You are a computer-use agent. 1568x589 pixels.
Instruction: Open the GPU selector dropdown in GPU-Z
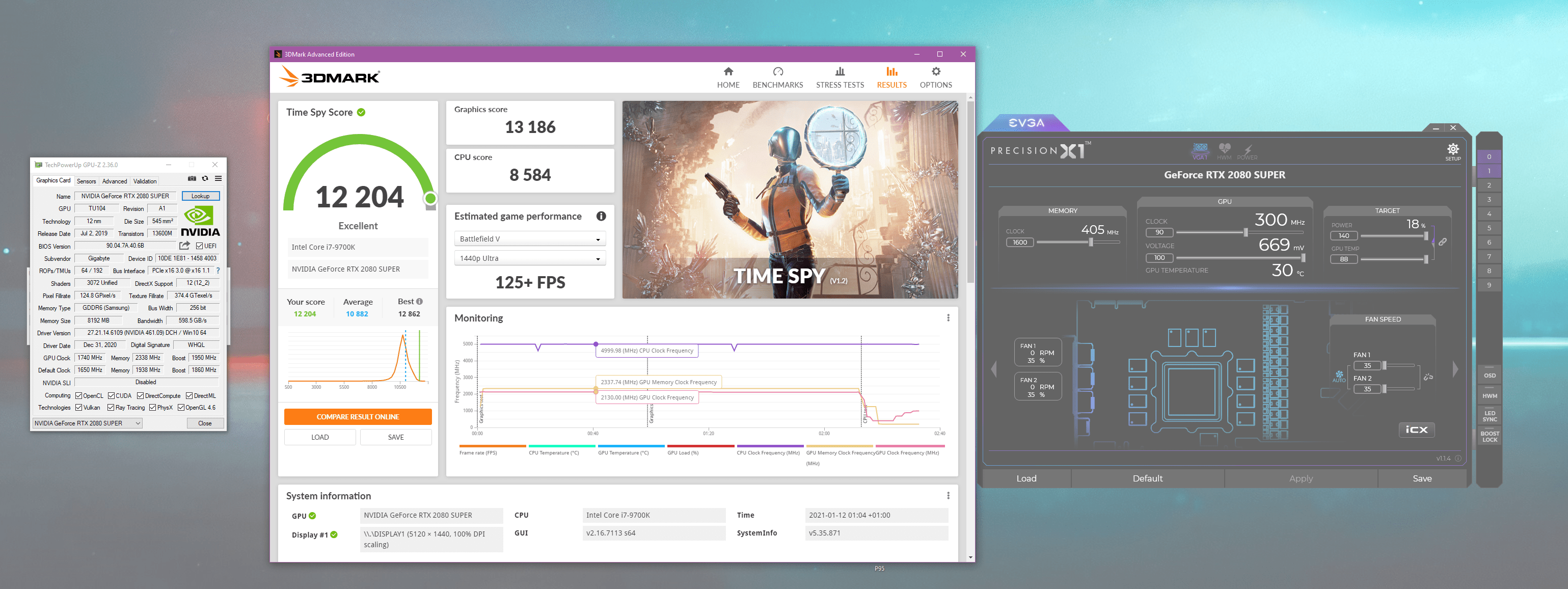tap(87, 423)
